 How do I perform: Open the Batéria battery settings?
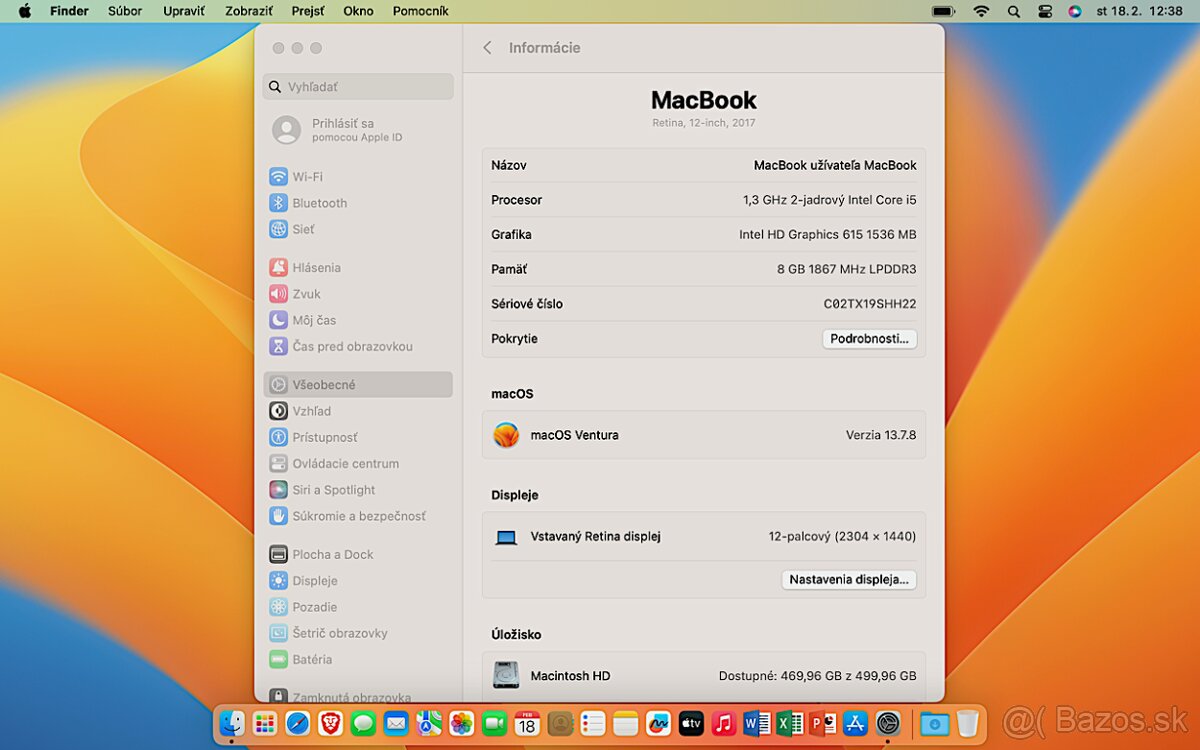coord(311,659)
